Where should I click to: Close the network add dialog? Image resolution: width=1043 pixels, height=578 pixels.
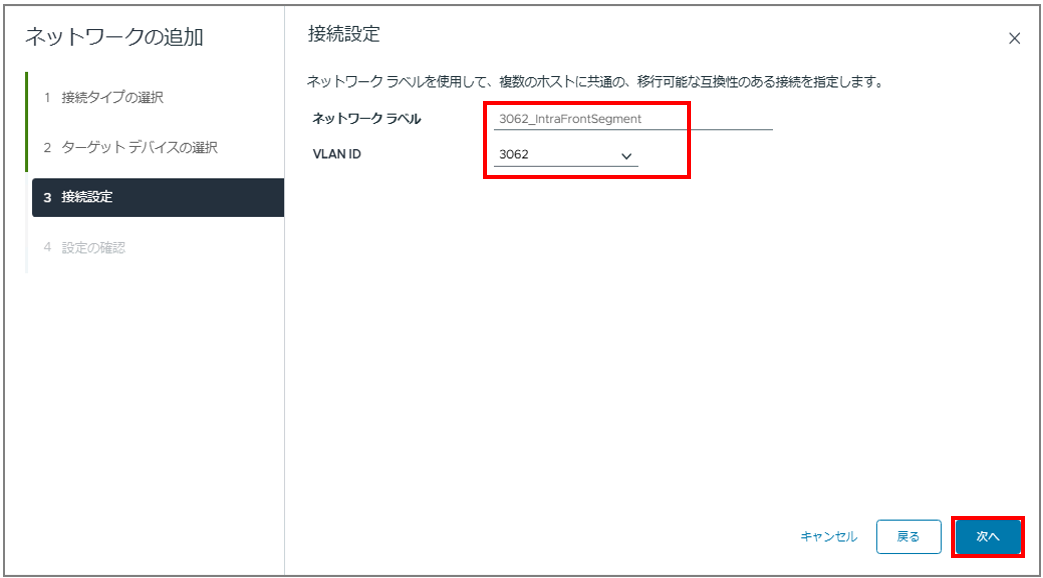[x=1014, y=39]
